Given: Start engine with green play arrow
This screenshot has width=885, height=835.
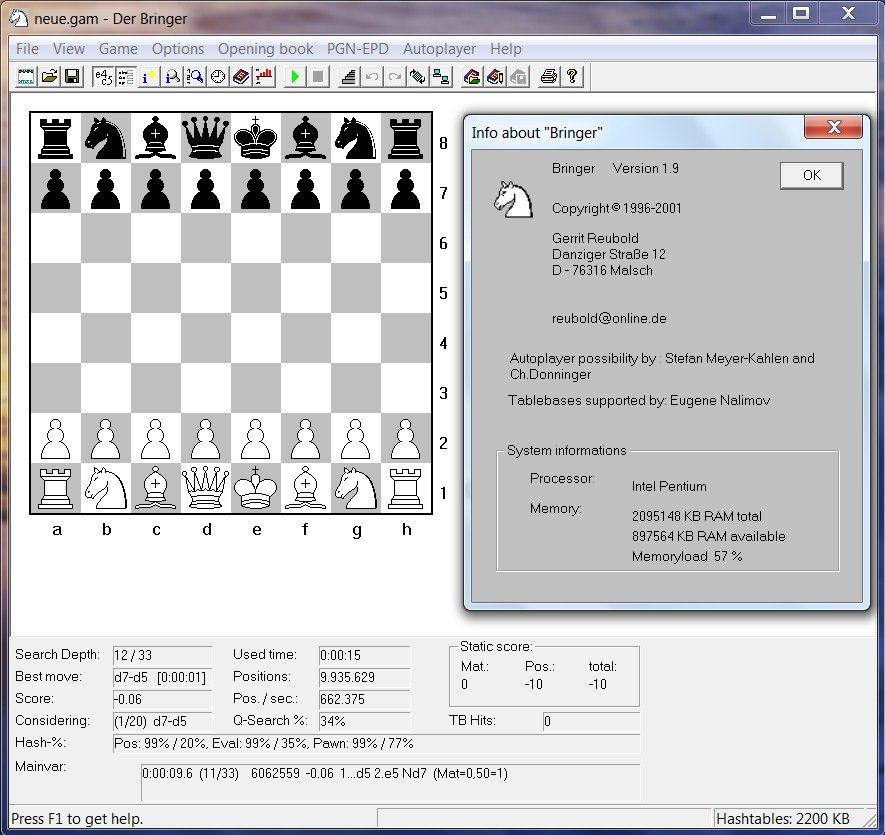Looking at the screenshot, I should pos(295,76).
